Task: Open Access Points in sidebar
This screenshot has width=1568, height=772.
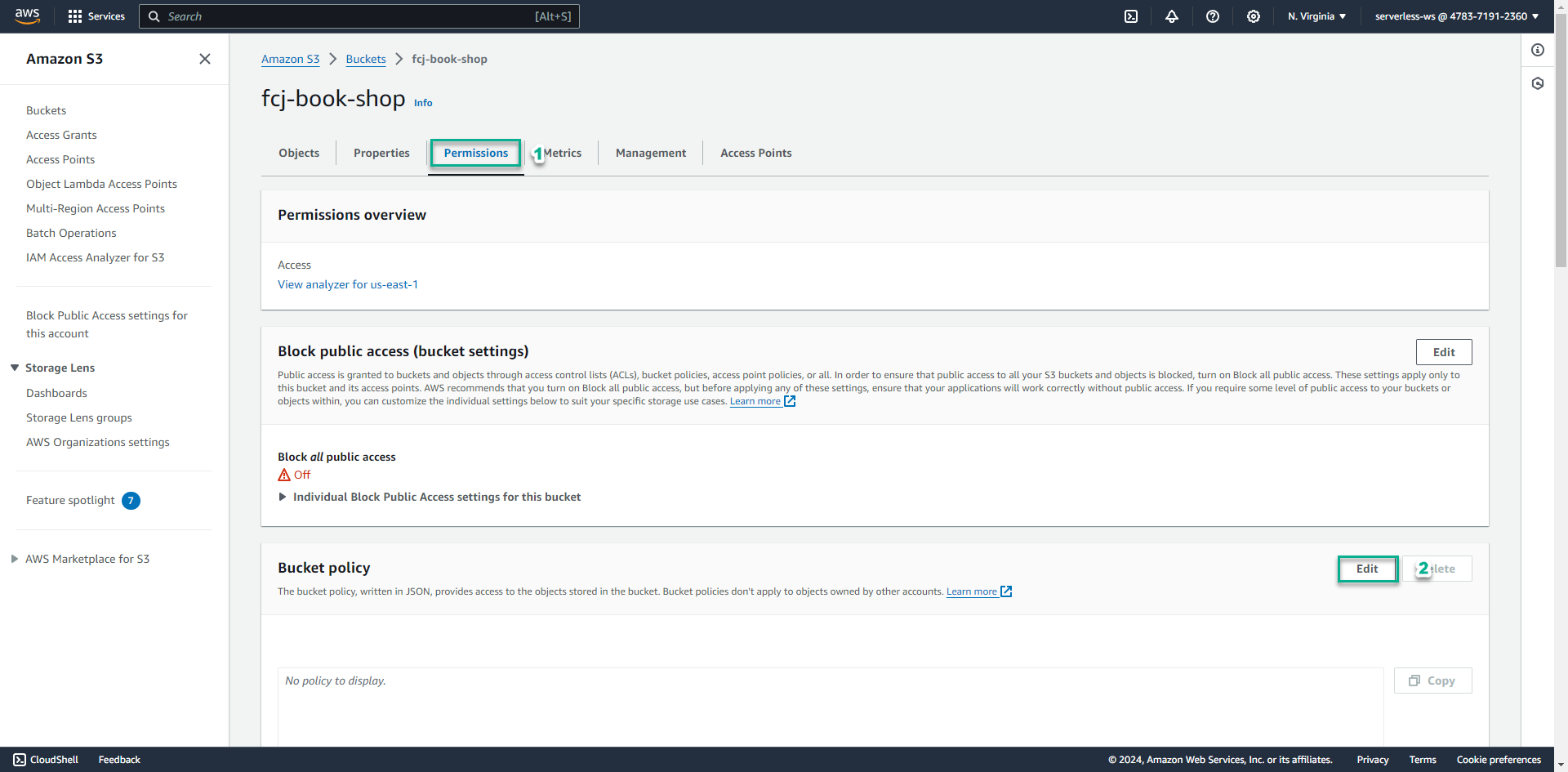Action: 60,159
